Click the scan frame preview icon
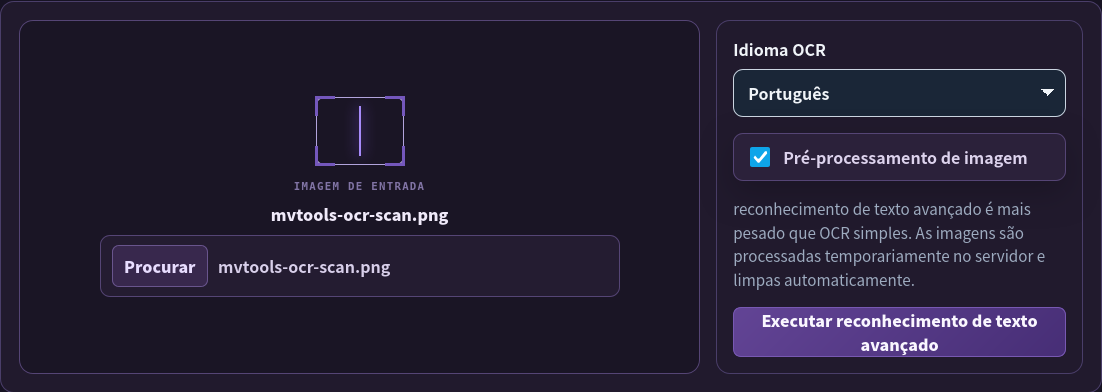The image size is (1102, 392). tap(360, 131)
